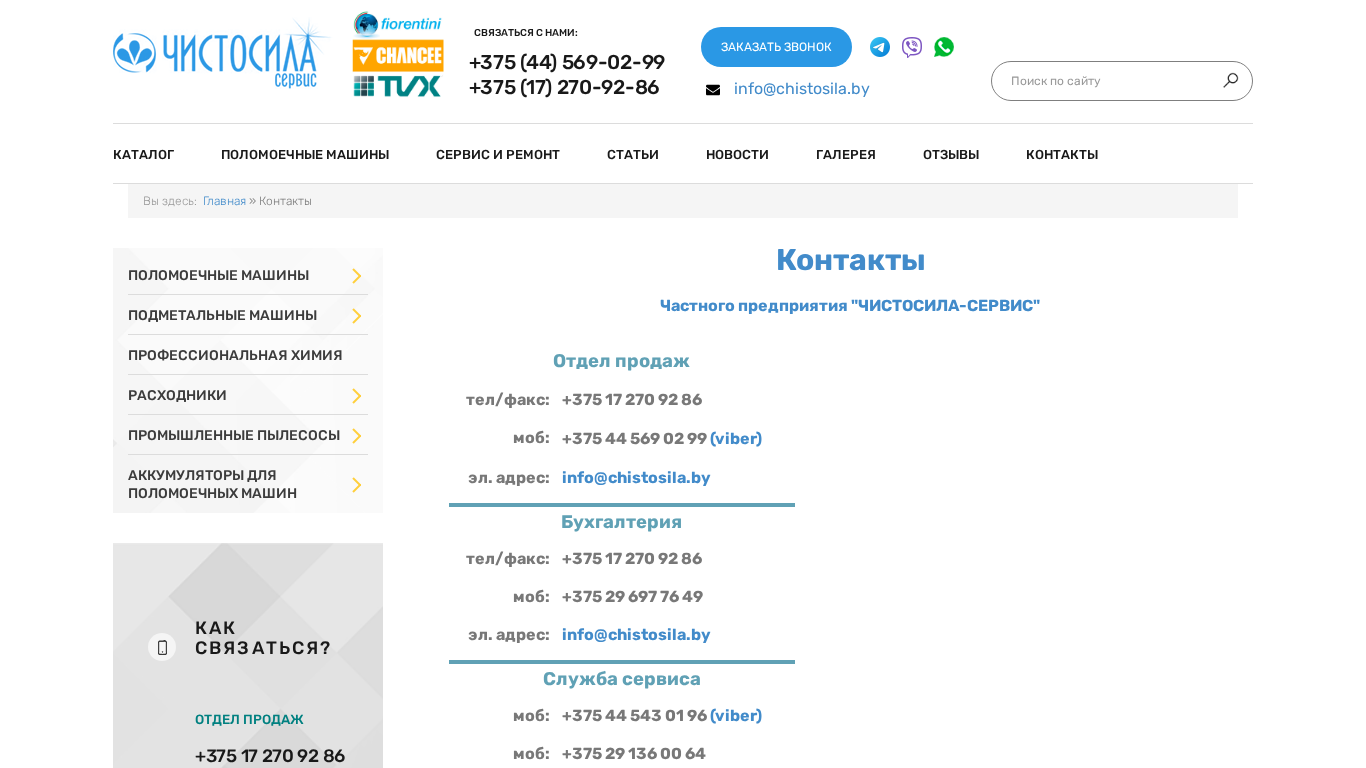
Task: Open the Каталог menu item
Action: pyautogui.click(x=144, y=155)
